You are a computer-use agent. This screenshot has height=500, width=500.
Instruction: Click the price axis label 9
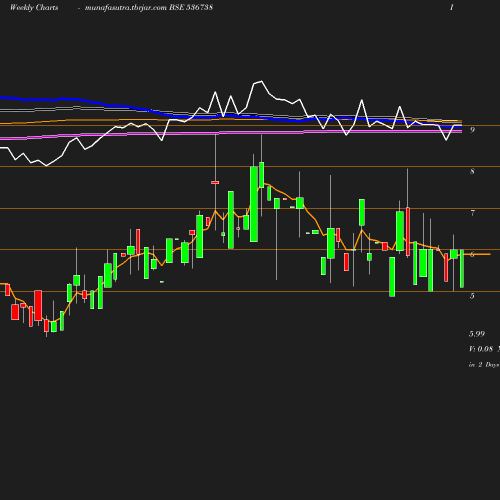(x=472, y=130)
